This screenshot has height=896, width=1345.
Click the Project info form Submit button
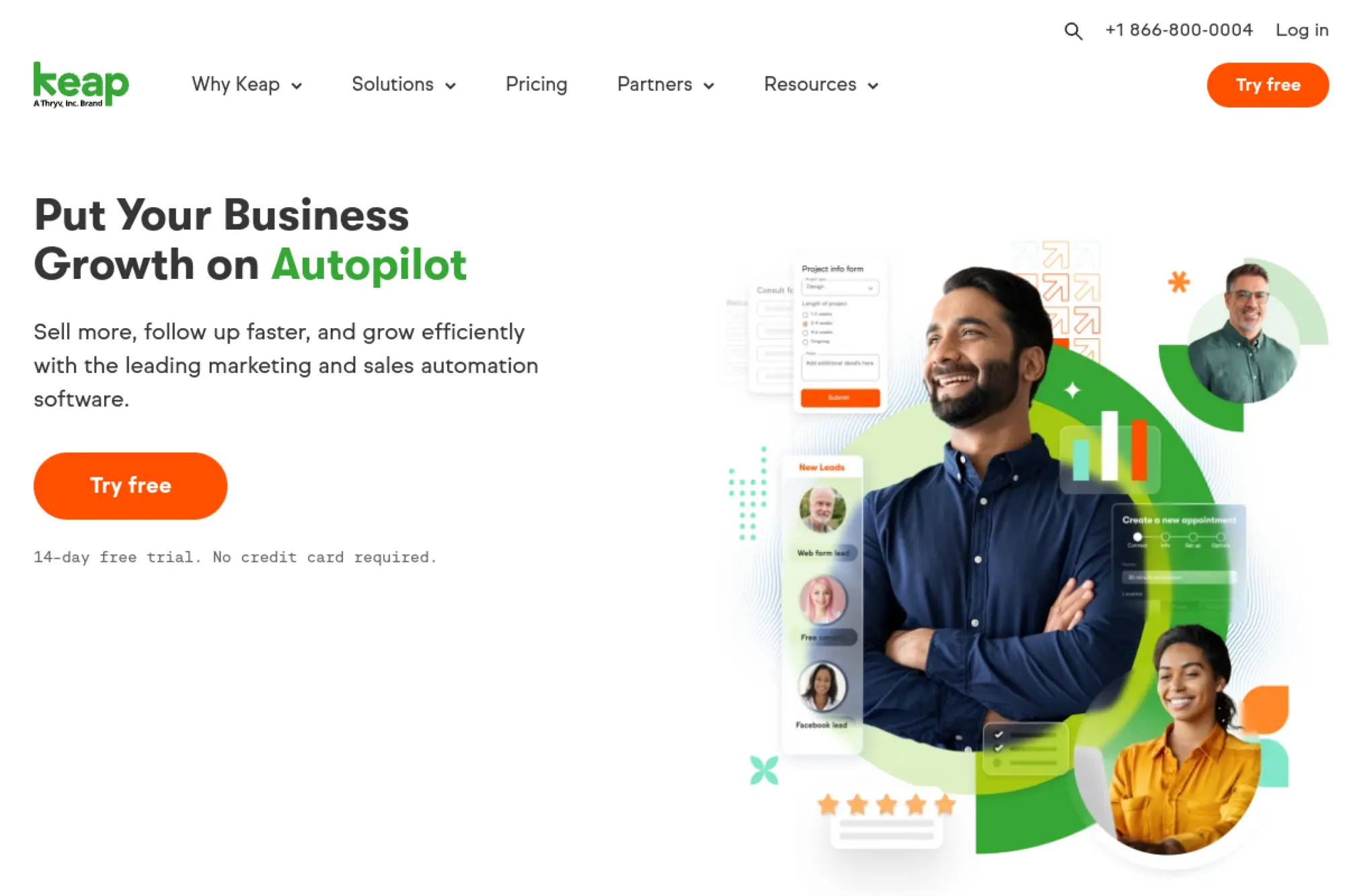click(840, 397)
